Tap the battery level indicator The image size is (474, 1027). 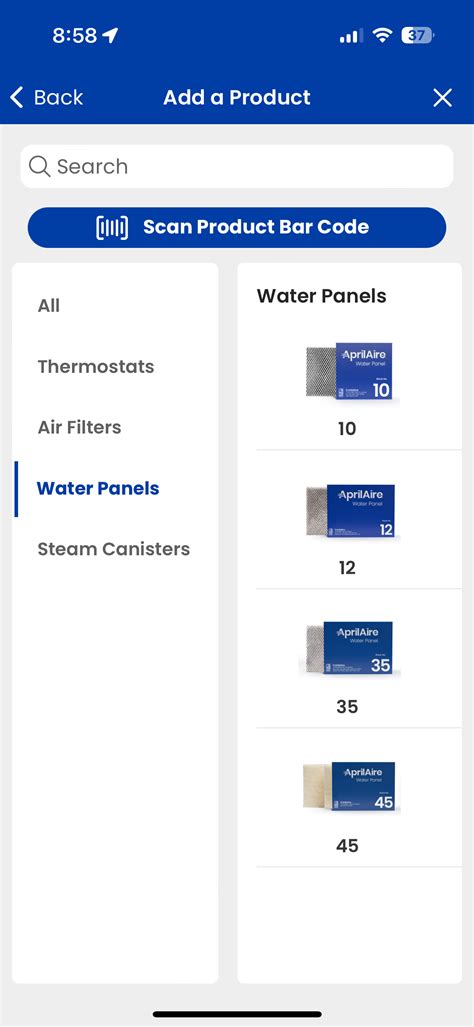pos(417,35)
